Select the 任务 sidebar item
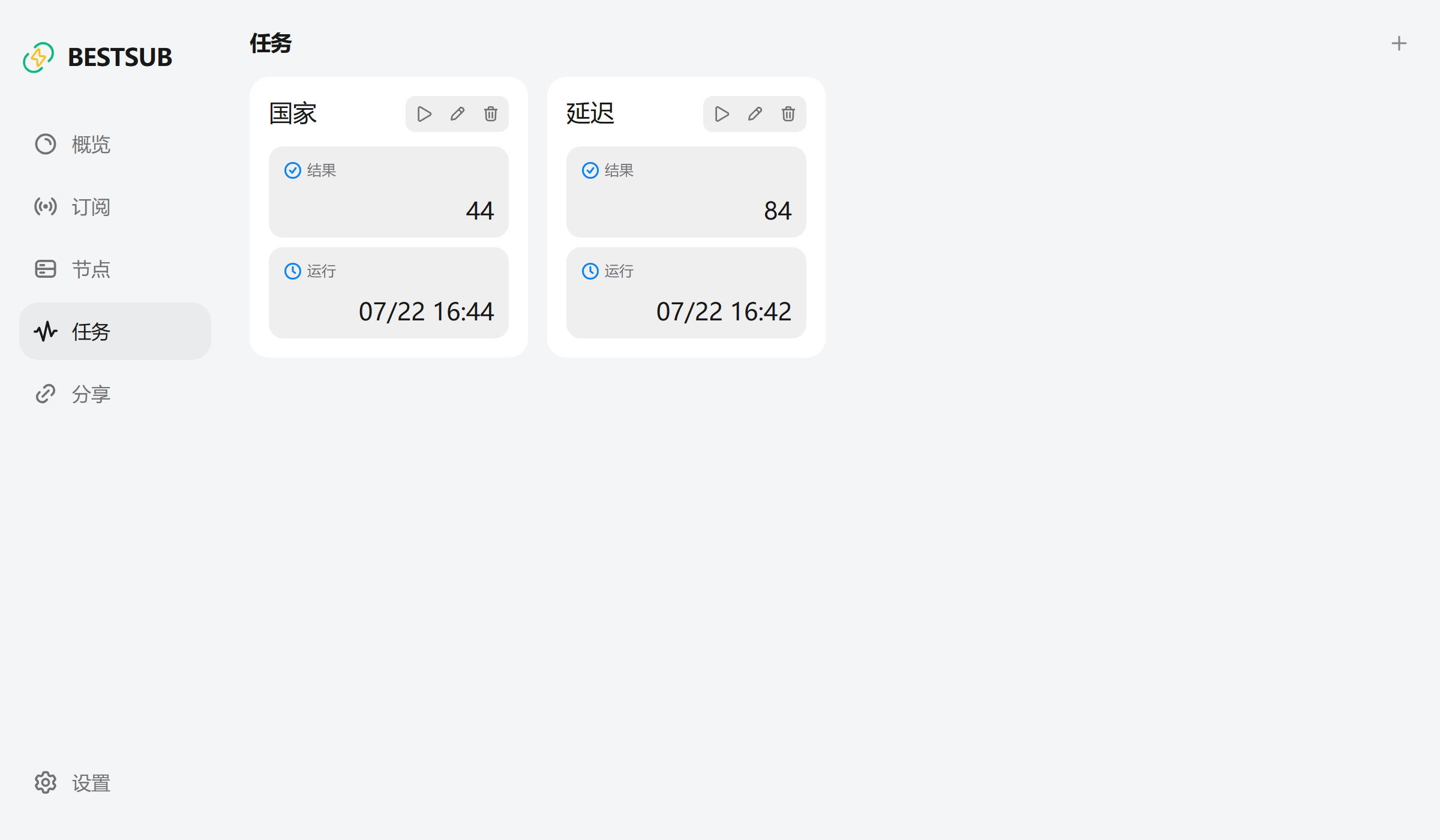 pos(115,331)
